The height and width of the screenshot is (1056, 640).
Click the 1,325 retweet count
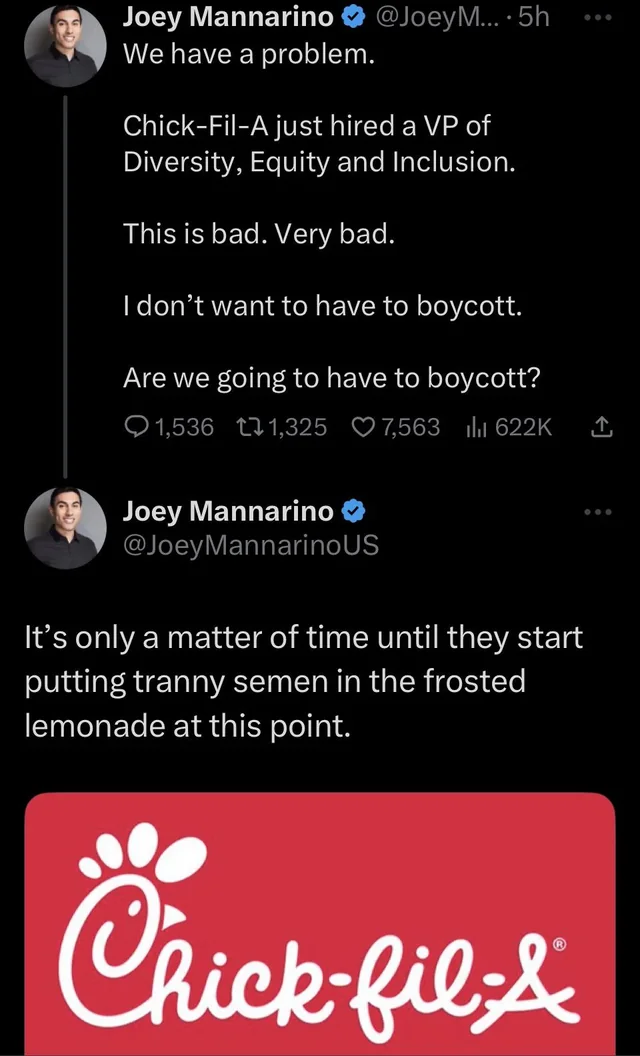coord(298,427)
